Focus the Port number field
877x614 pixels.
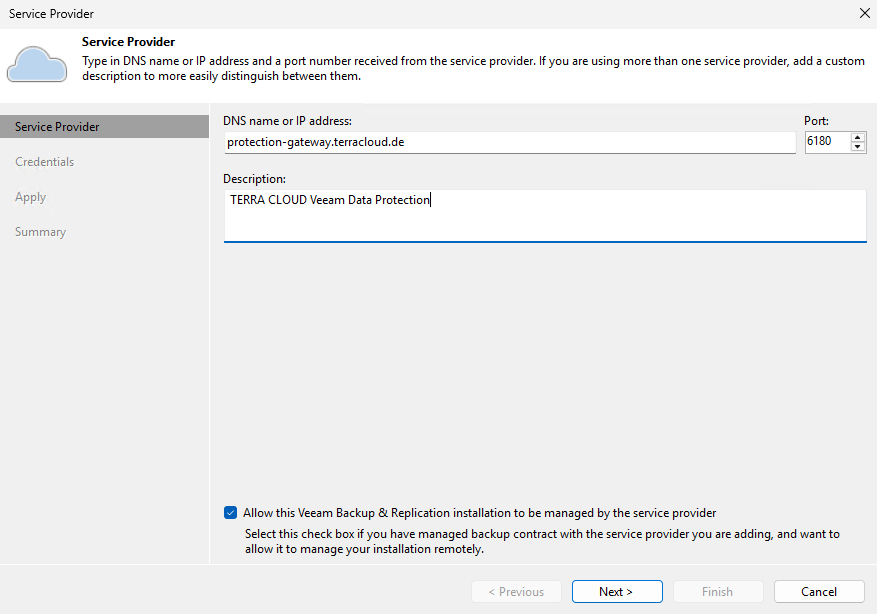pyautogui.click(x=826, y=142)
